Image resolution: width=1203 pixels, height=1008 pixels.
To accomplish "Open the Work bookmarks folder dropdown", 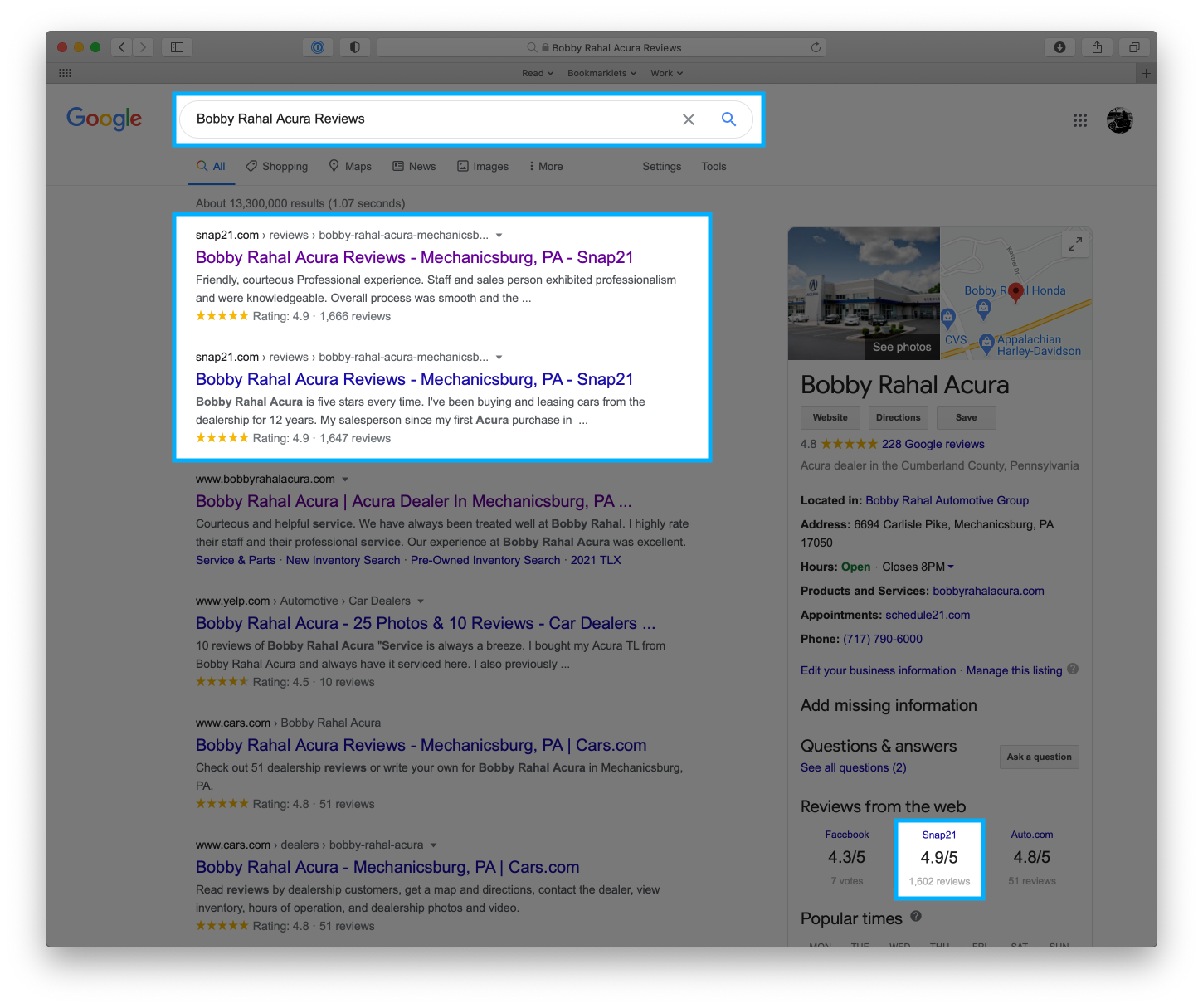I will (667, 73).
